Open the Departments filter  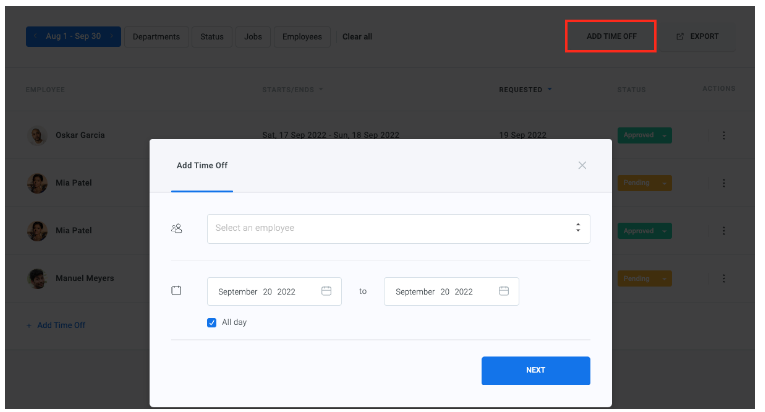[156, 37]
